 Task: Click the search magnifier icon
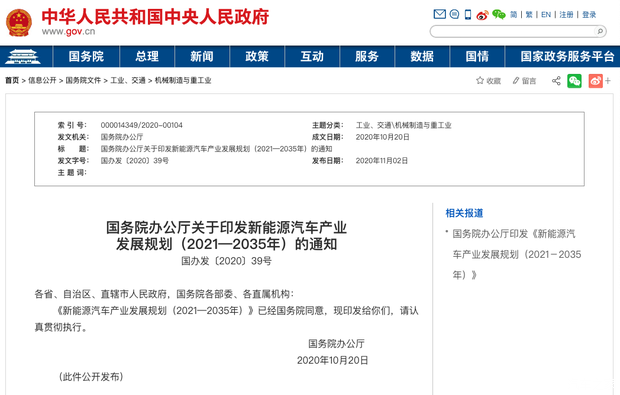pyautogui.click(x=600, y=31)
